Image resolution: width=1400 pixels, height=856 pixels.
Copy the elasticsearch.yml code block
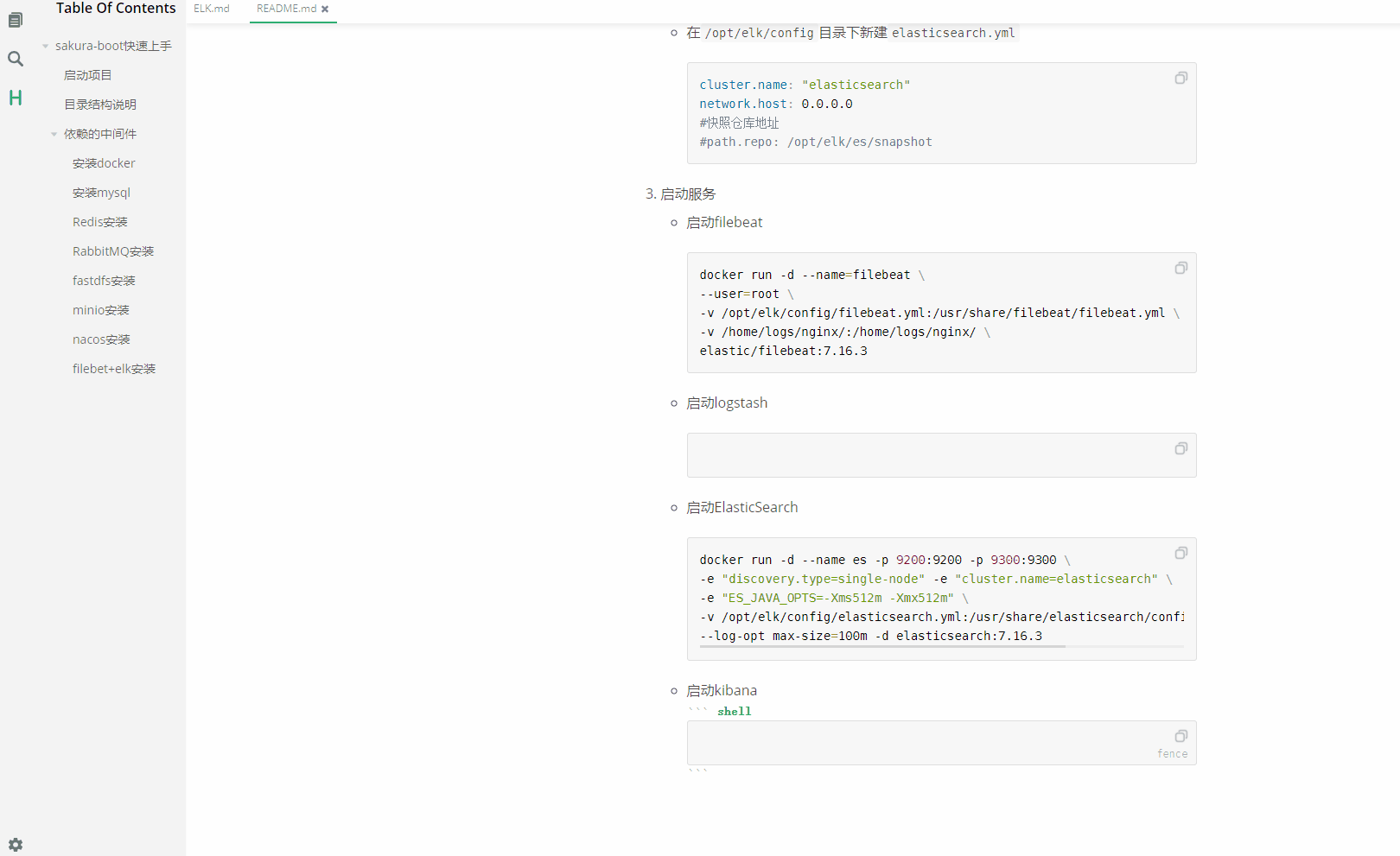[x=1180, y=77]
